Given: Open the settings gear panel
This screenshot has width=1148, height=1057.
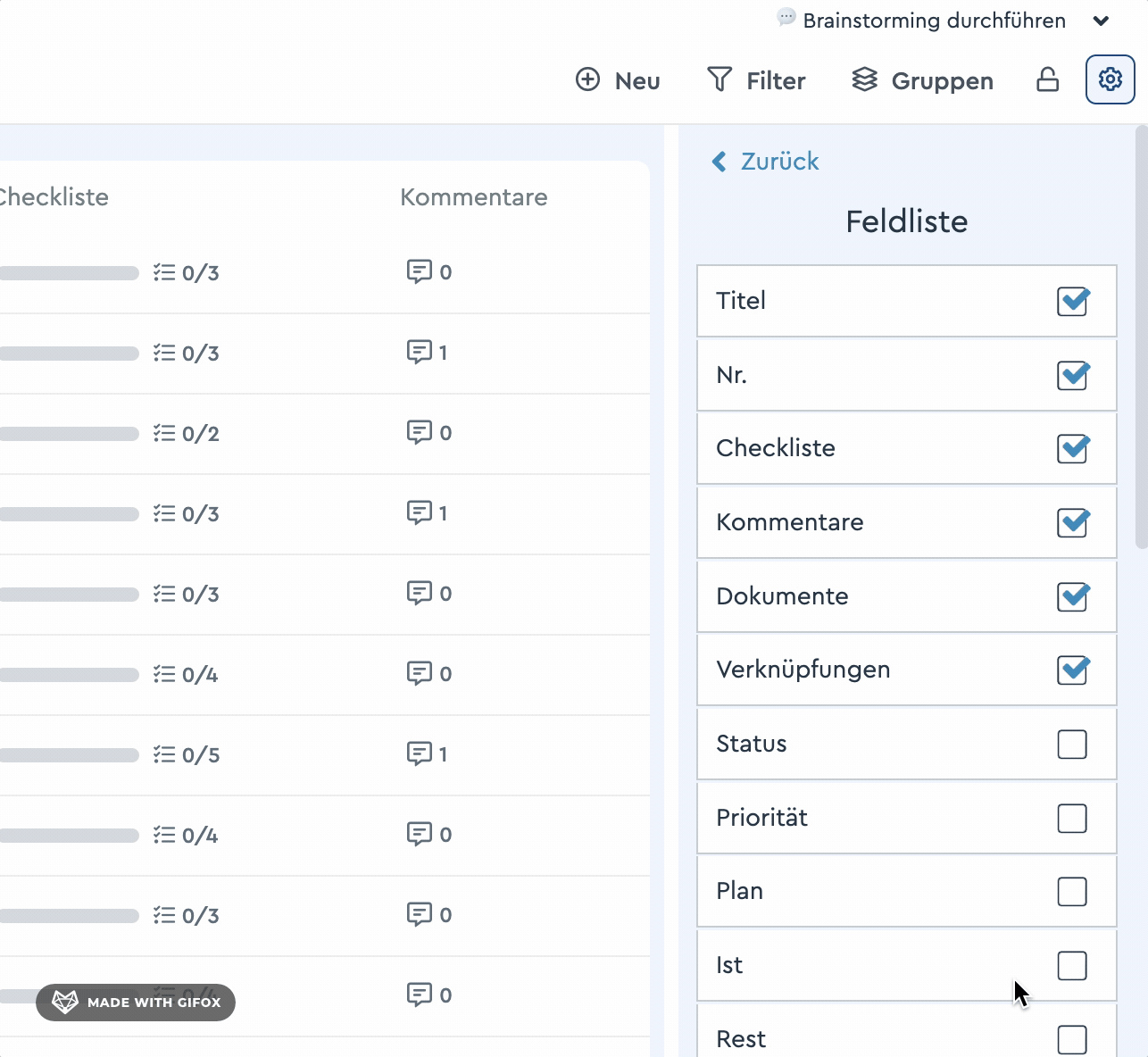Looking at the screenshot, I should point(1110,79).
